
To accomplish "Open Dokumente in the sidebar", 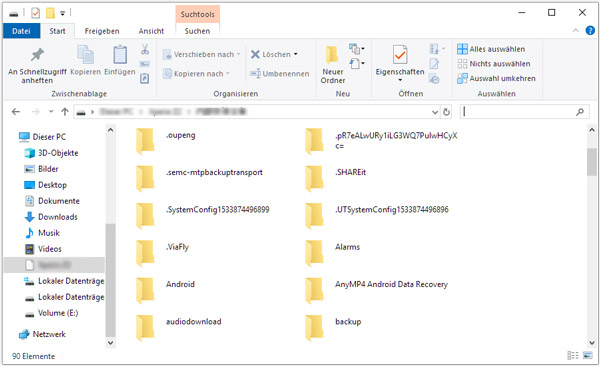I will [x=52, y=201].
